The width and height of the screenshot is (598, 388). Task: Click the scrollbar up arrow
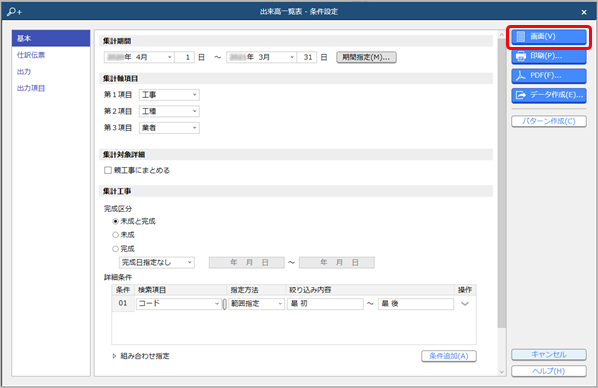[x=502, y=35]
